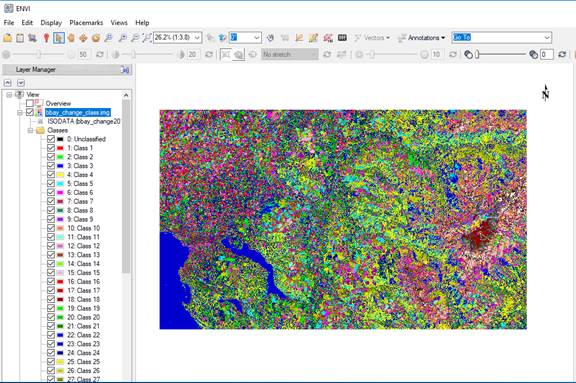Screen dimensions: 576x383
Task: Open the rotation angle dropdown
Action: (257, 37)
